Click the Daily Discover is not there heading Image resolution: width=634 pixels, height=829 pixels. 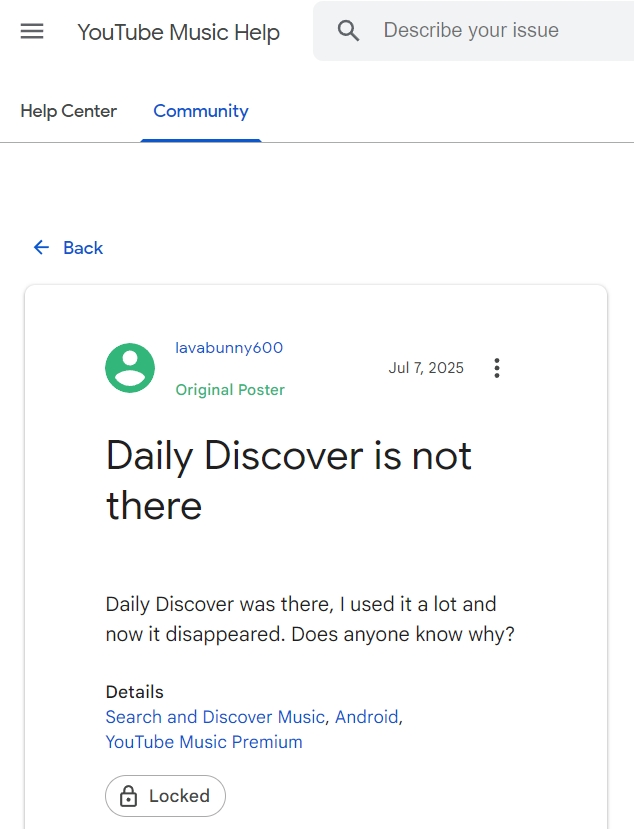click(x=289, y=480)
